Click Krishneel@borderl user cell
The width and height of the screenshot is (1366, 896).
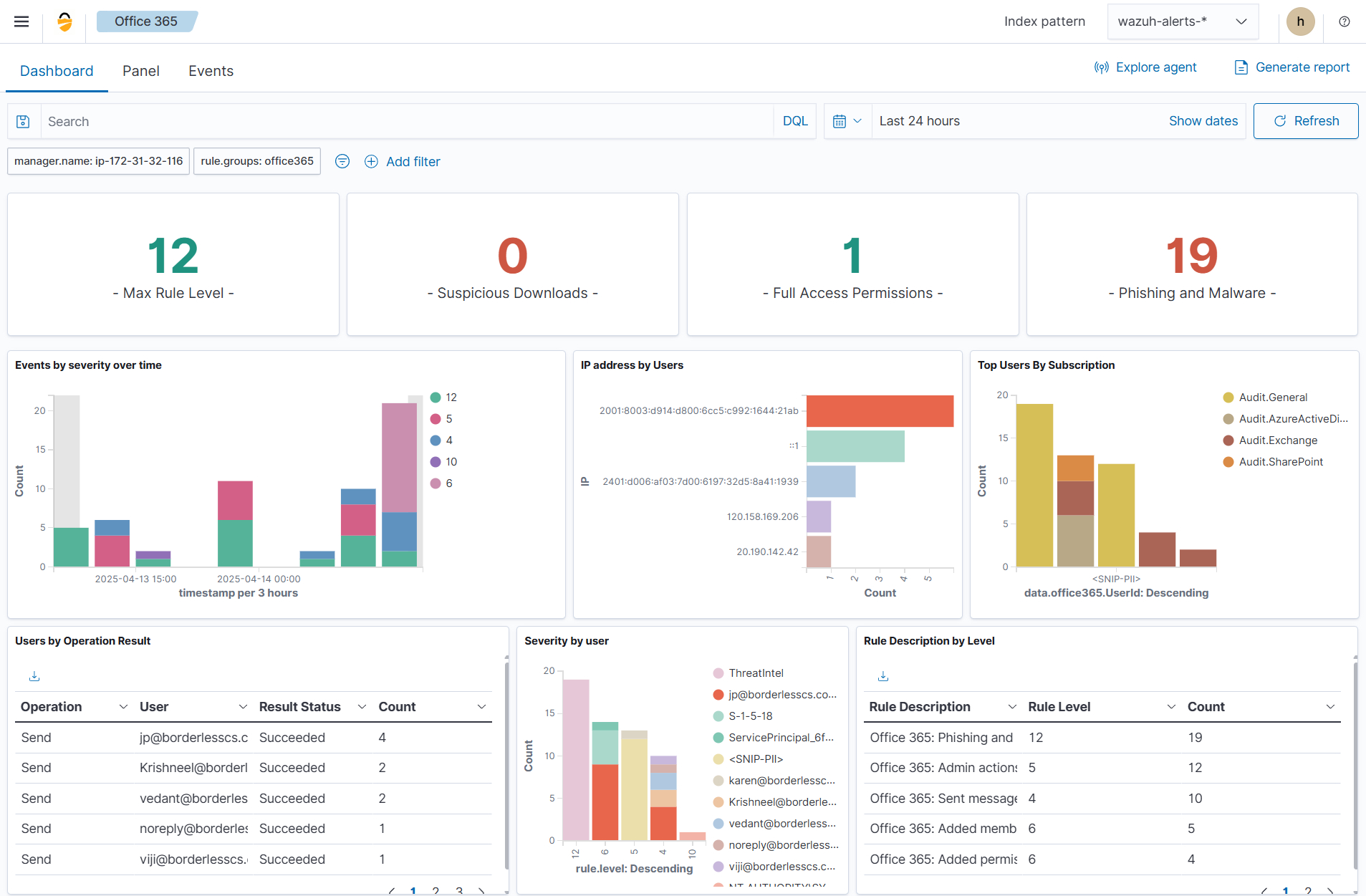(x=193, y=768)
